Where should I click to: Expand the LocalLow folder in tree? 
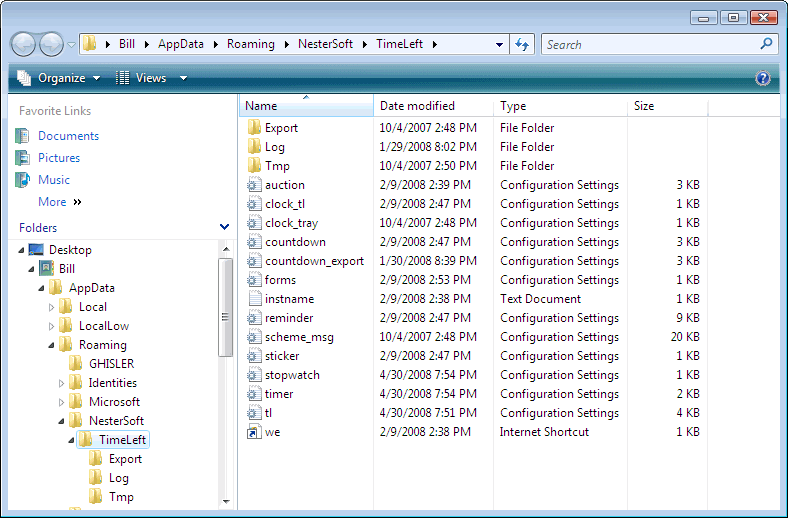point(51,326)
